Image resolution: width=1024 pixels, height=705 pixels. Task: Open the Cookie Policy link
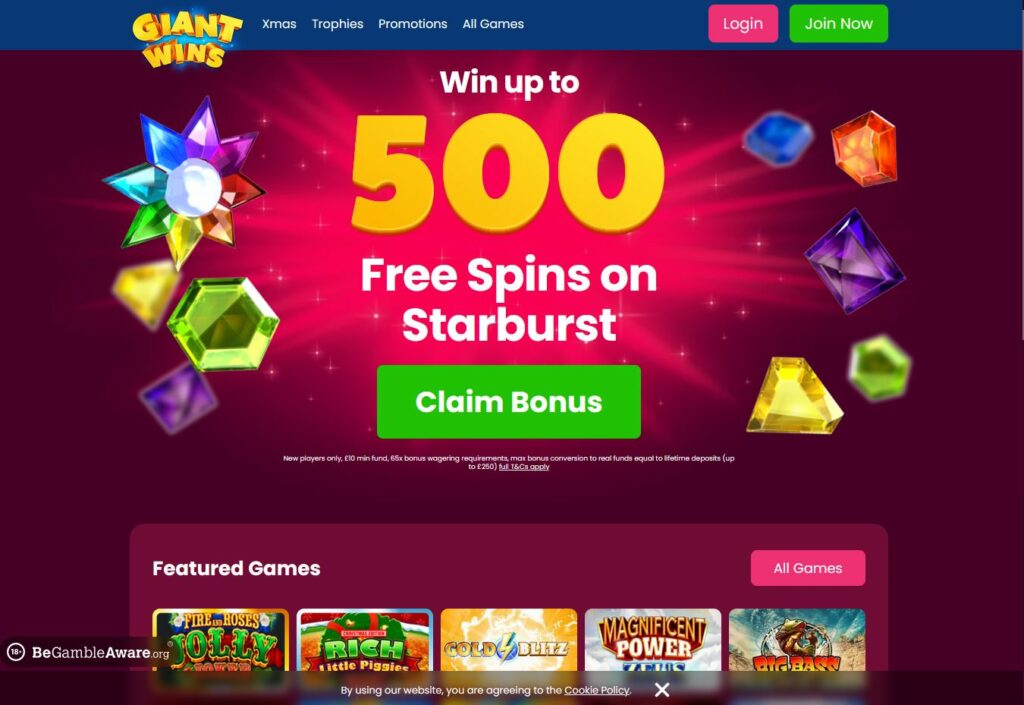coord(597,690)
